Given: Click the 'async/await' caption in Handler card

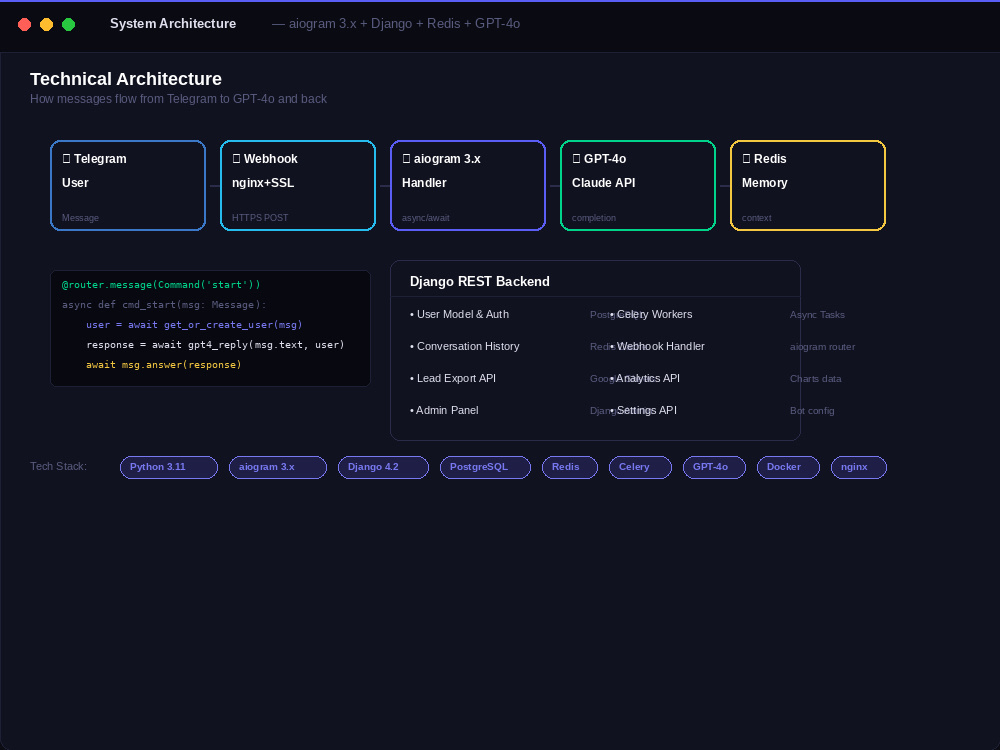Looking at the screenshot, I should point(425,217).
